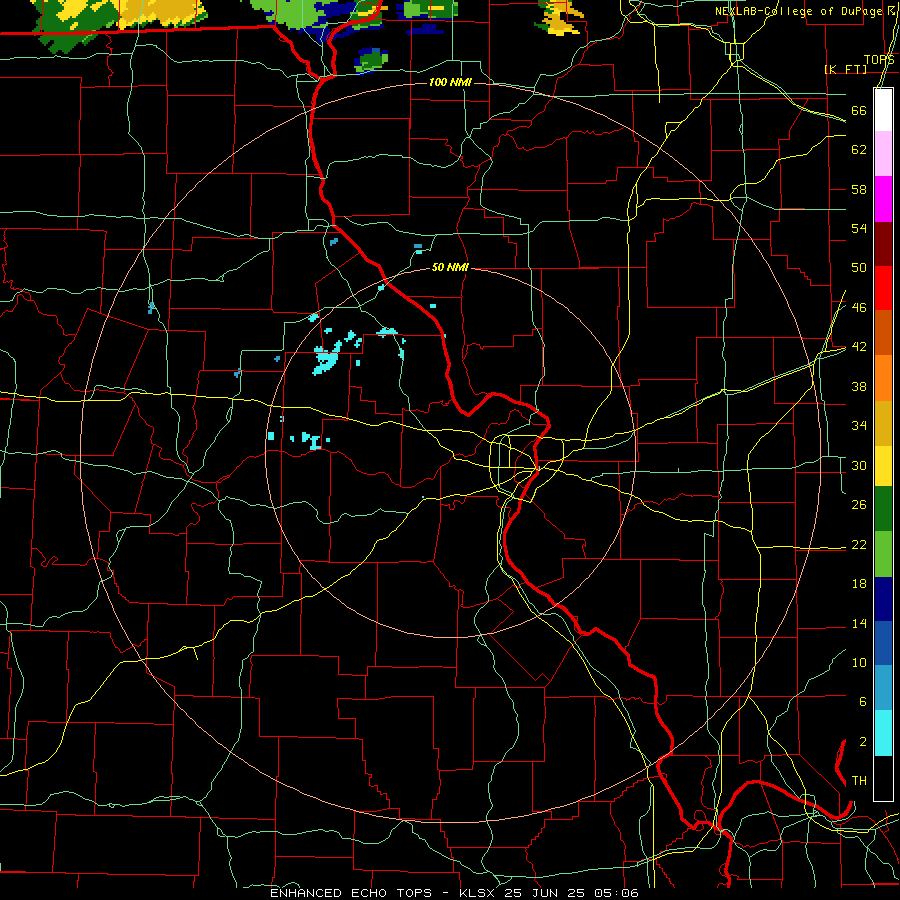Click the 22 legend value
Screen dimensions: 900x900
coord(859,544)
